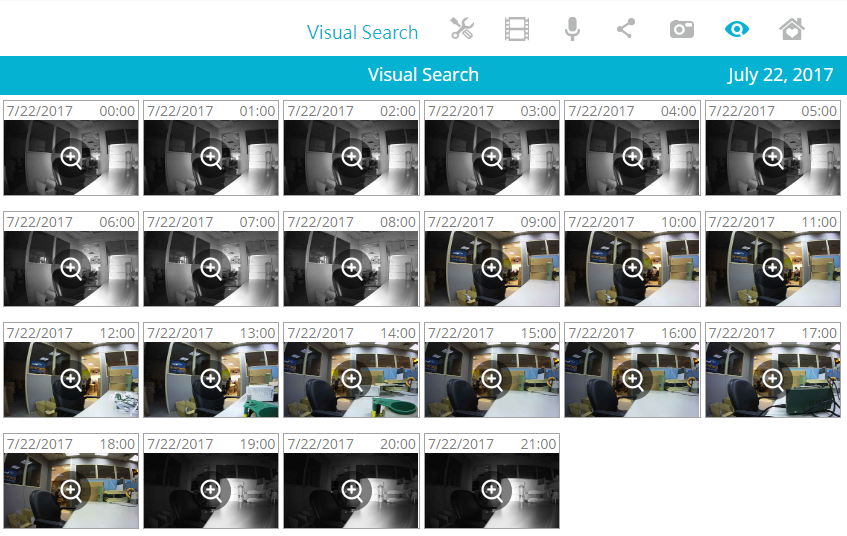The image size is (847, 536).
Task: Zoom into the 20:00 thumbnail magnifier
Action: 352,491
